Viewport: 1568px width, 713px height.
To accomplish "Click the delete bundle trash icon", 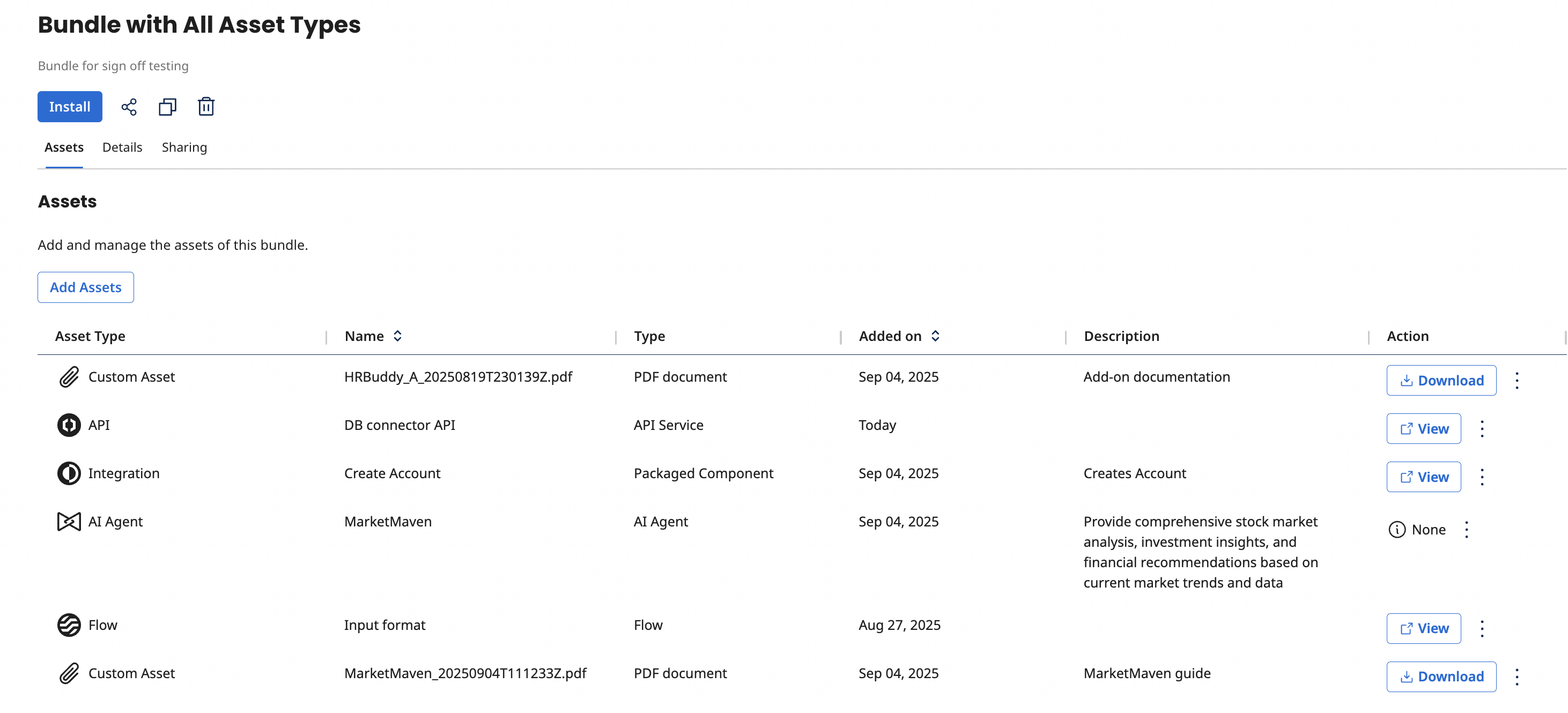I will [206, 107].
